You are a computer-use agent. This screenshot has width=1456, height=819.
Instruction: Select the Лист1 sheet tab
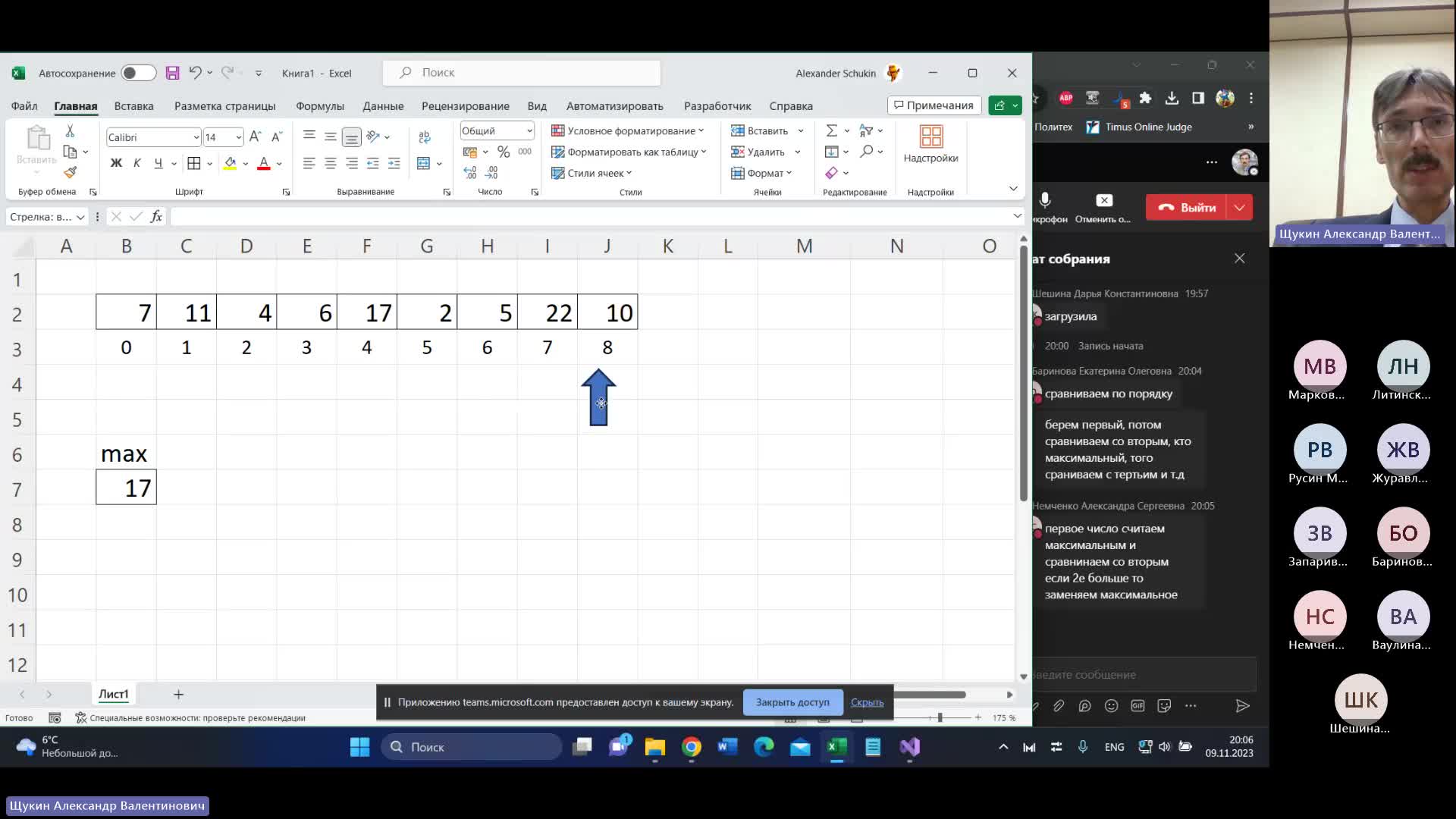(x=113, y=694)
